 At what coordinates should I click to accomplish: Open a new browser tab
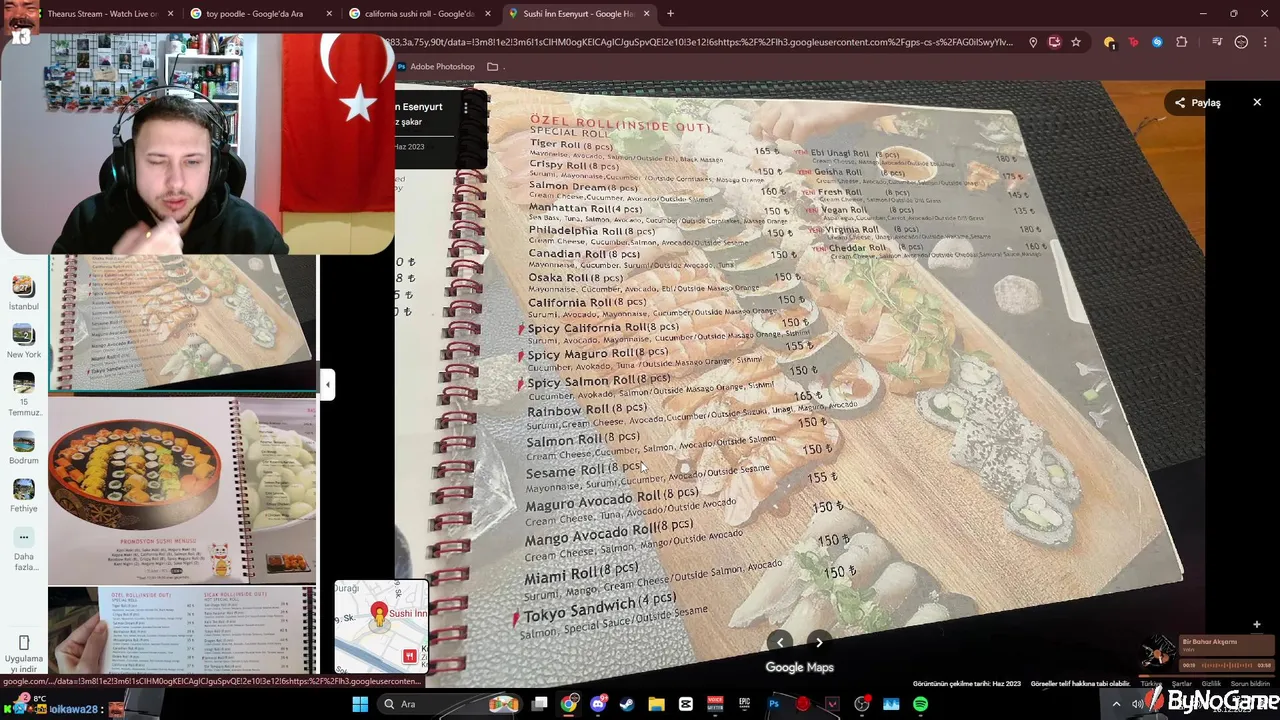click(x=670, y=14)
